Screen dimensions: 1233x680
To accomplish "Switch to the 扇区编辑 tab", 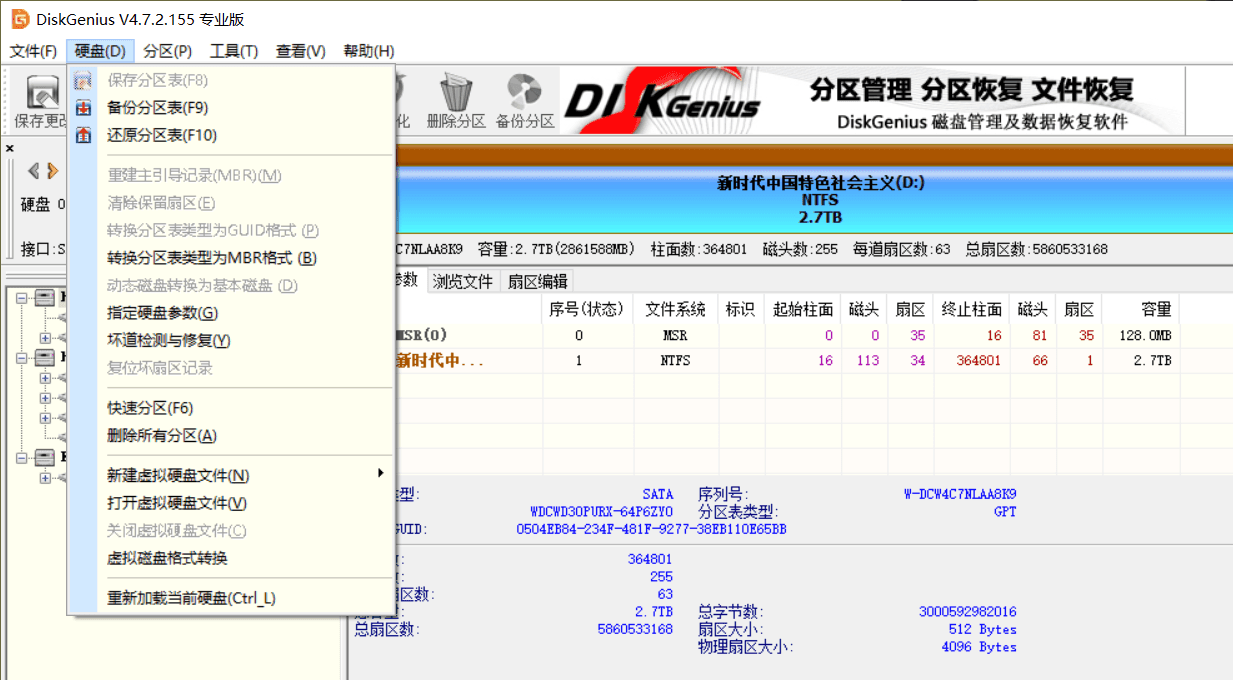I will tap(537, 282).
